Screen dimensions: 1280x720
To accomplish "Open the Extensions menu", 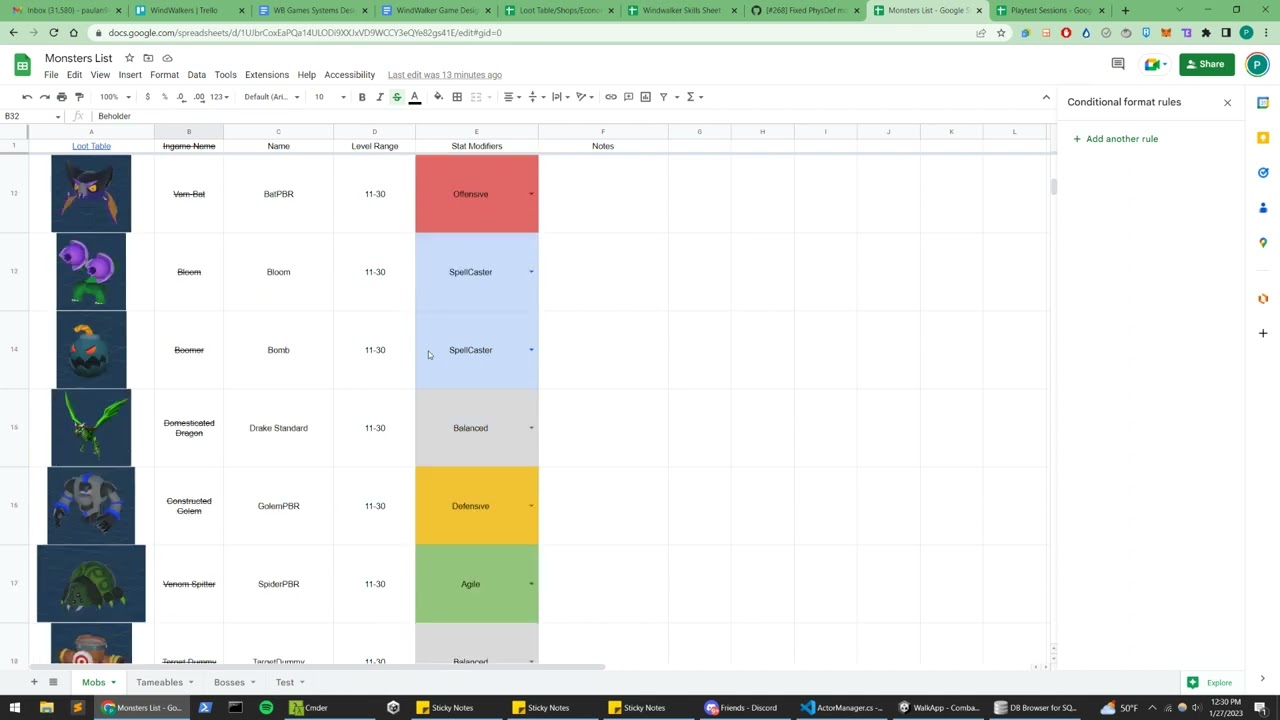I will [267, 75].
